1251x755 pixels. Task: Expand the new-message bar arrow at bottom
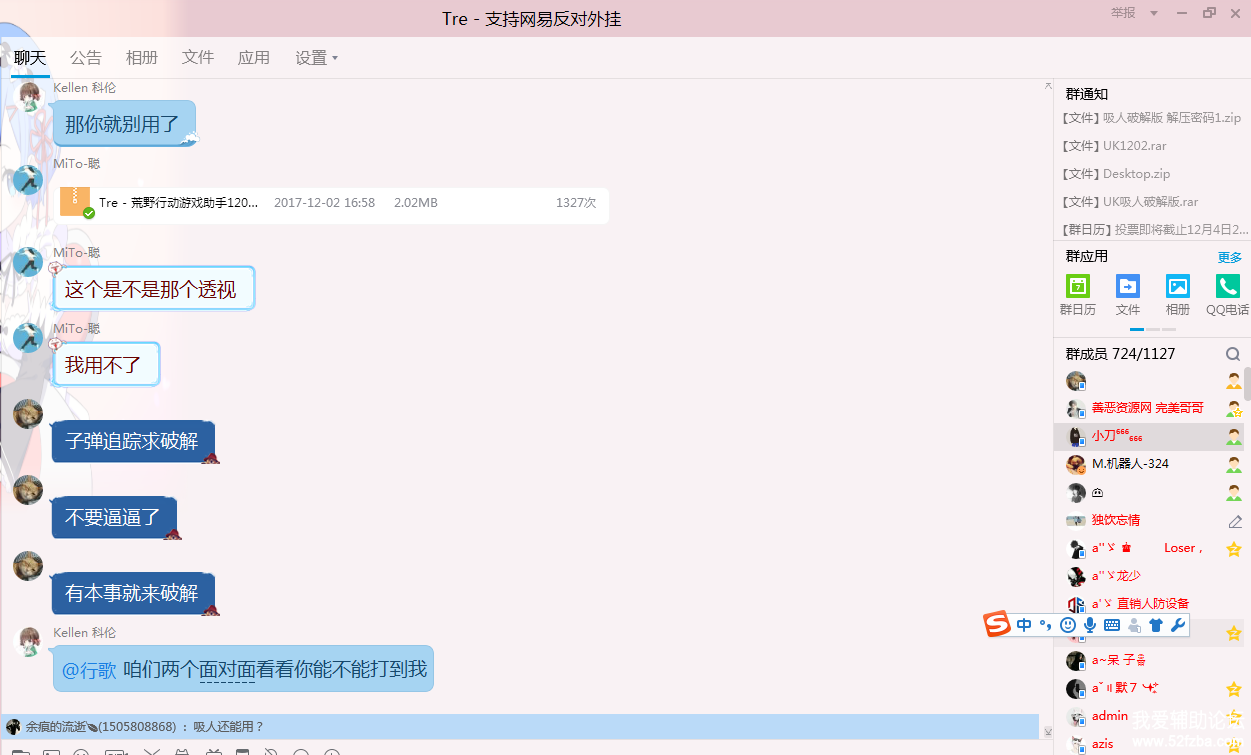tap(1048, 732)
